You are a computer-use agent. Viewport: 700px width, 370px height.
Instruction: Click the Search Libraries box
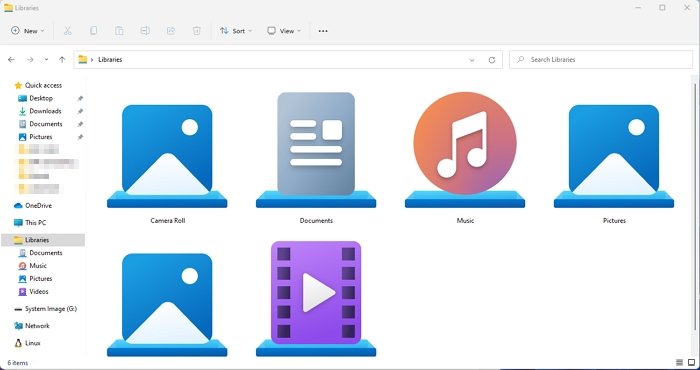point(601,59)
